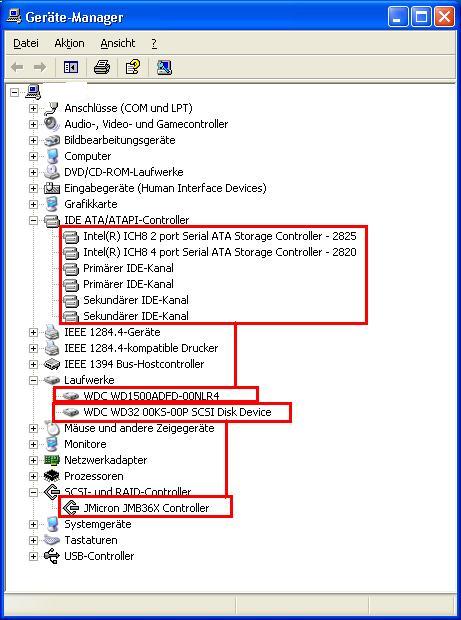
Task: Expand the Anschlüsse (COM und LPT) node
Action: click(33, 108)
